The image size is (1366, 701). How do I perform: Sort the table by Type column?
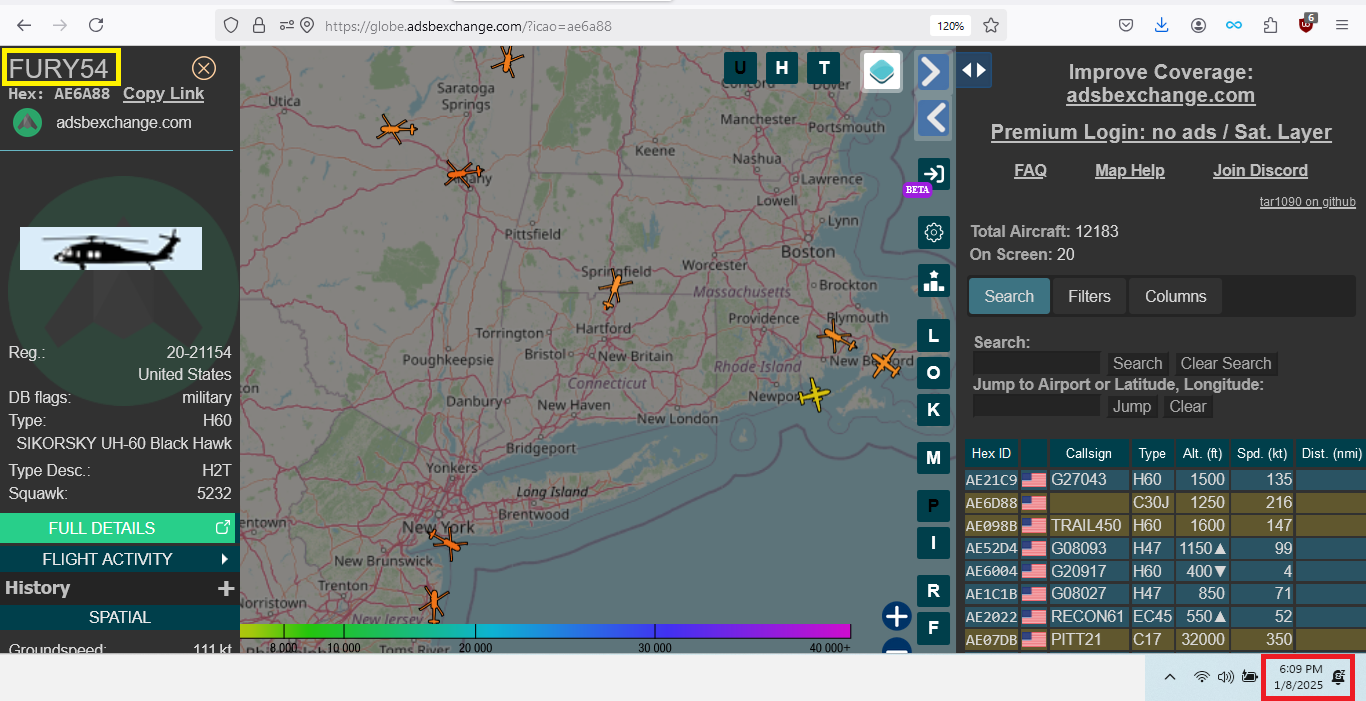coord(1152,454)
